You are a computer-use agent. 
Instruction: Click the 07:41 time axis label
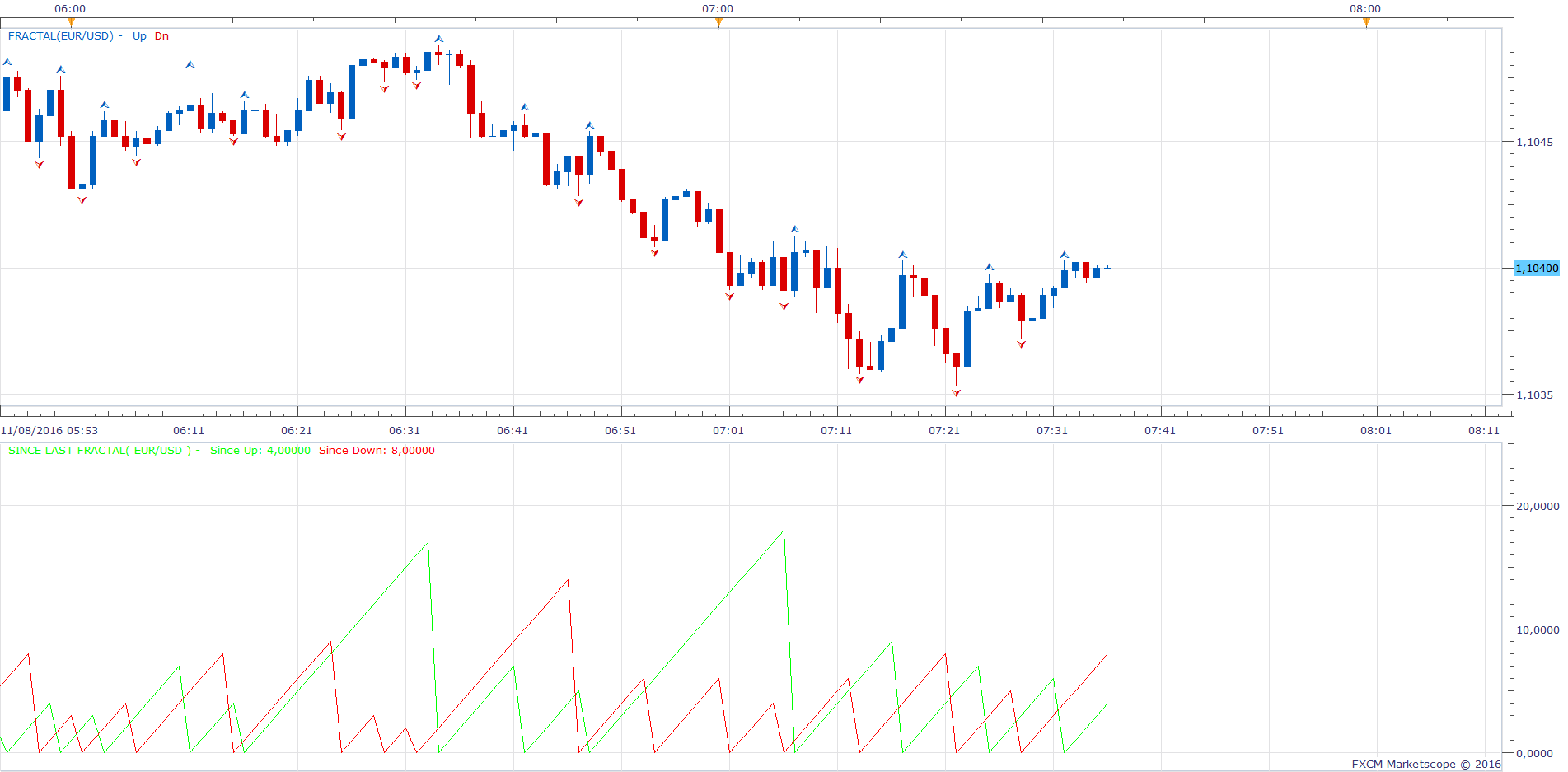[1160, 430]
